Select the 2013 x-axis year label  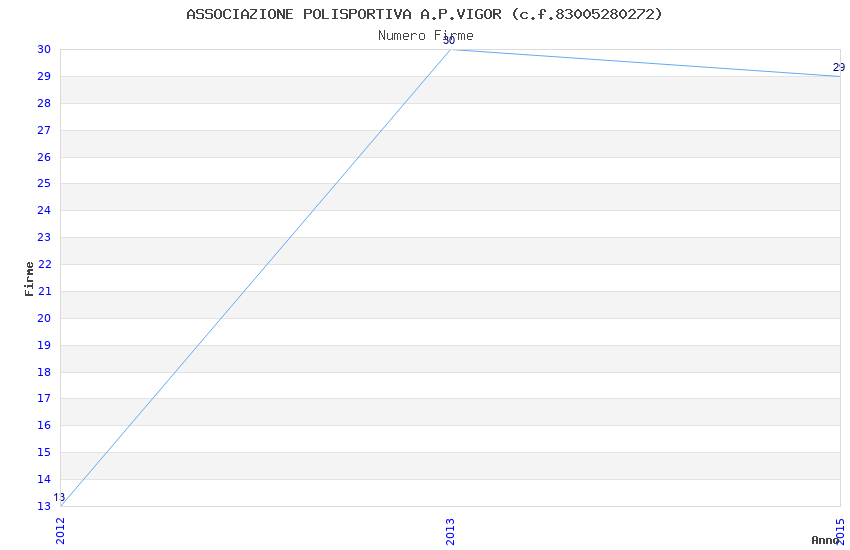(x=450, y=531)
